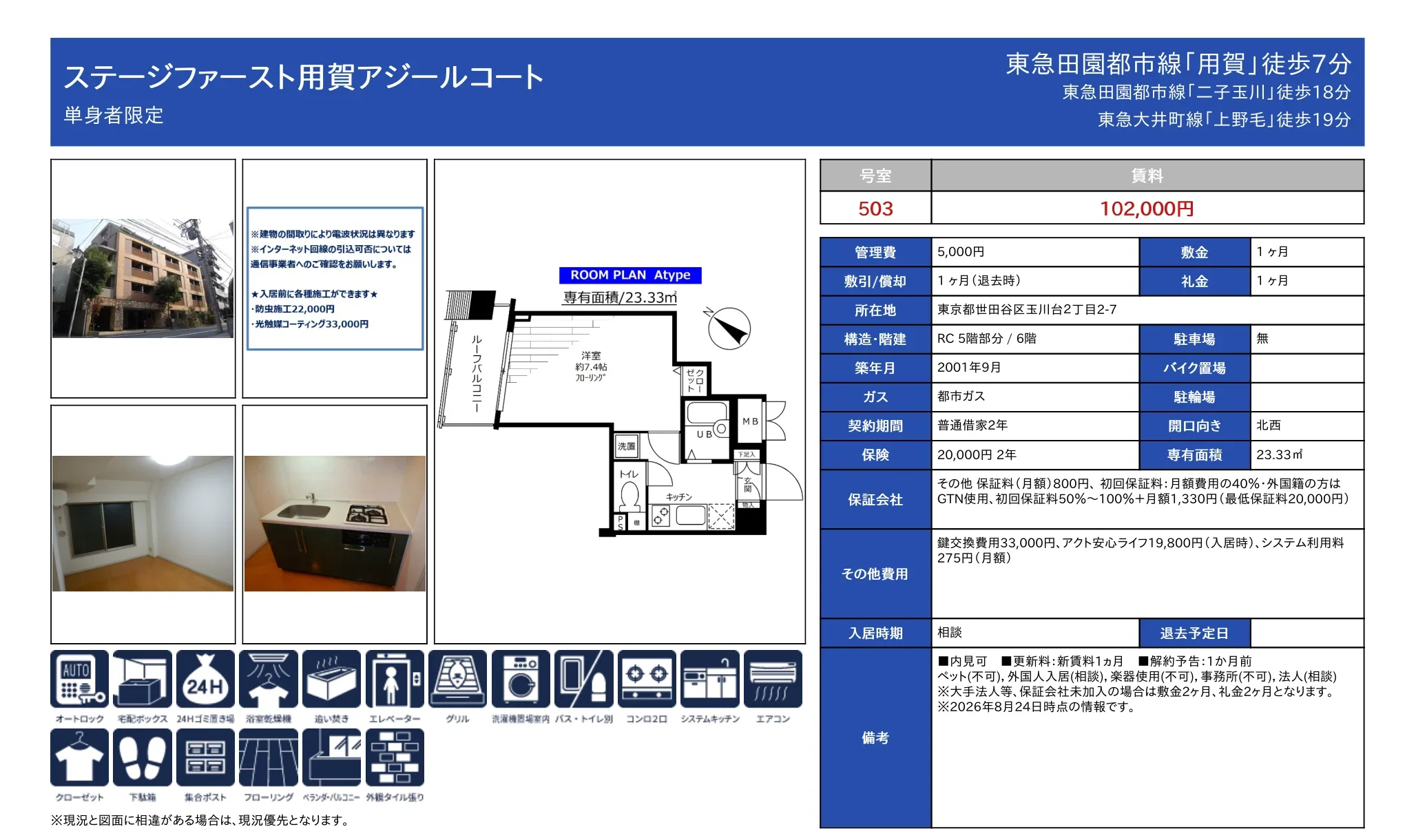Open the empty room interior photo
This screenshot has width=1416, height=840.
pos(143,523)
